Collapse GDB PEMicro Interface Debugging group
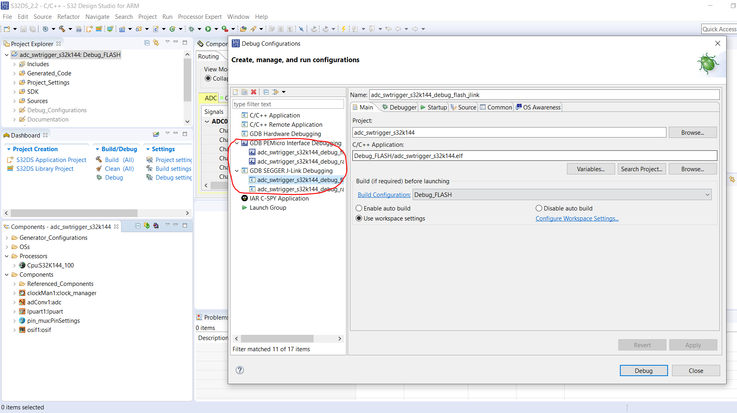Image resolution: width=737 pixels, height=413 pixels. (x=237, y=143)
